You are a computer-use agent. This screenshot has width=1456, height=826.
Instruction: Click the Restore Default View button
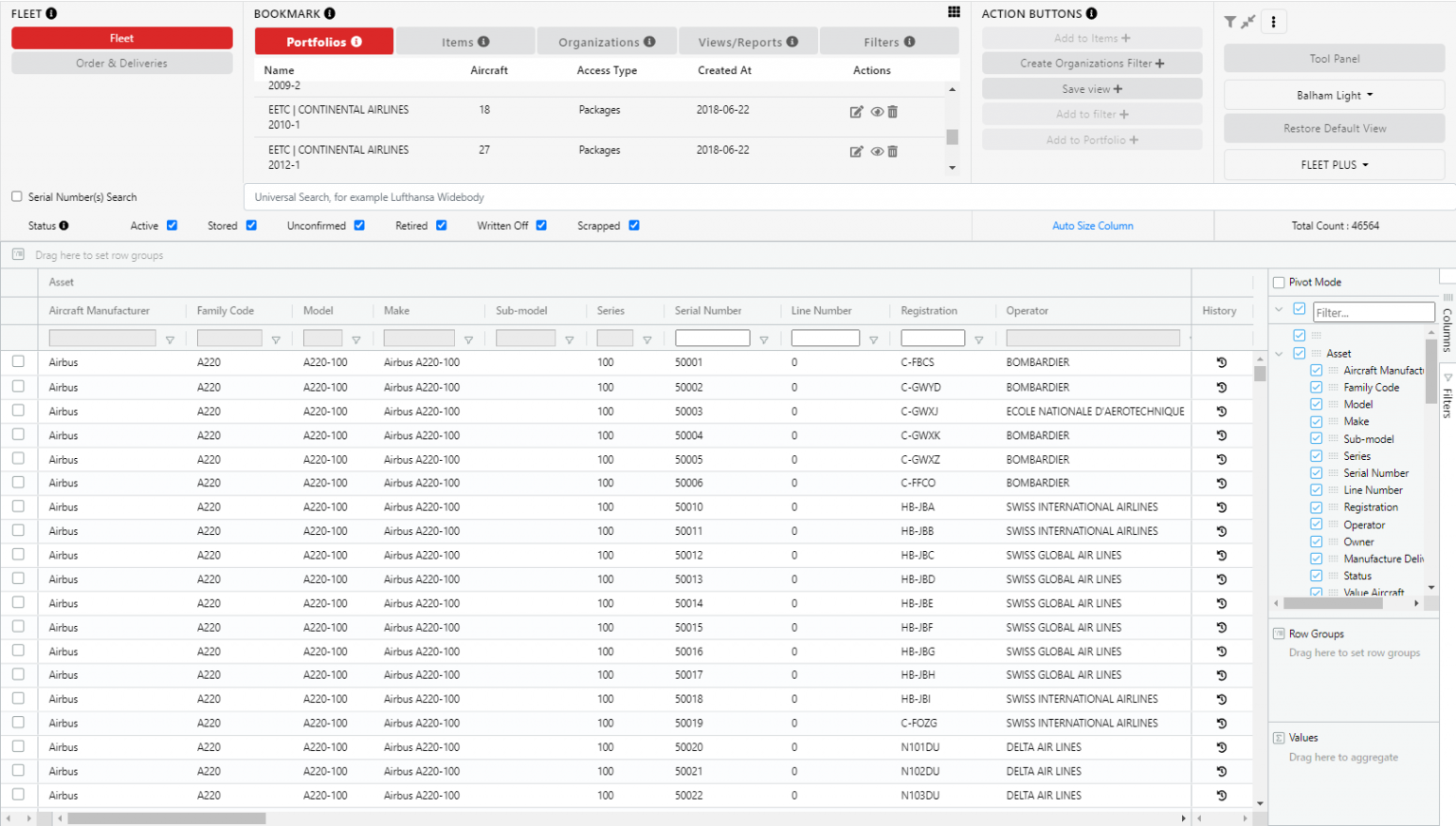tap(1334, 129)
